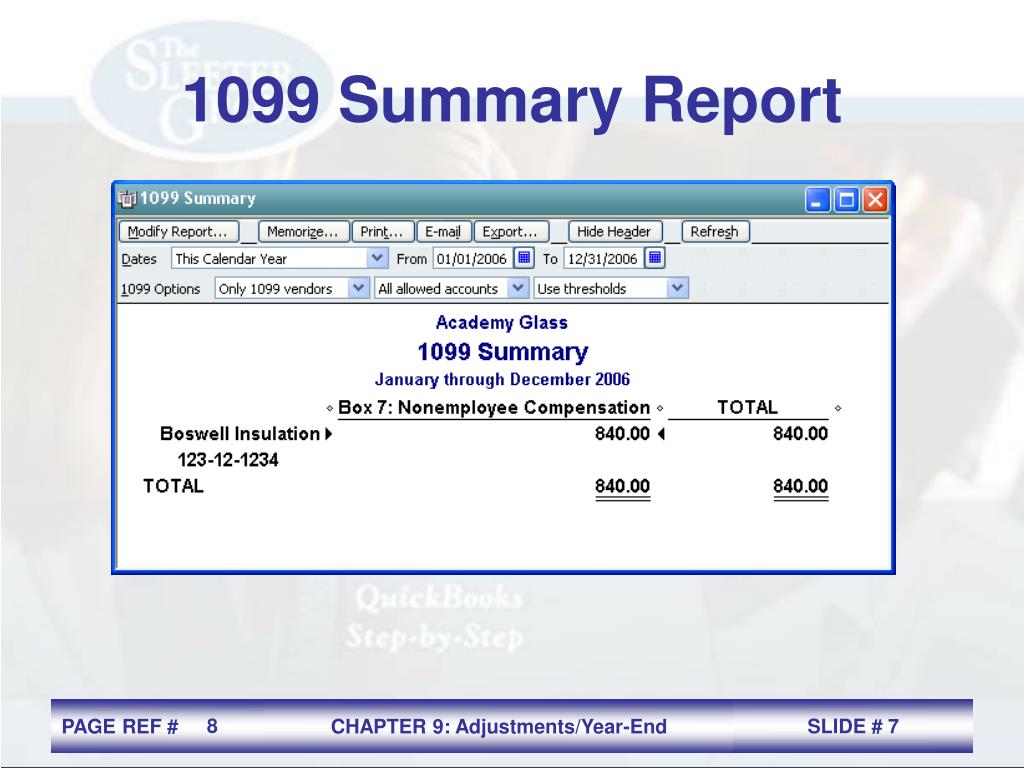Click the grand total 840.00 in TOTAL column
The height and width of the screenshot is (768, 1024).
(801, 486)
